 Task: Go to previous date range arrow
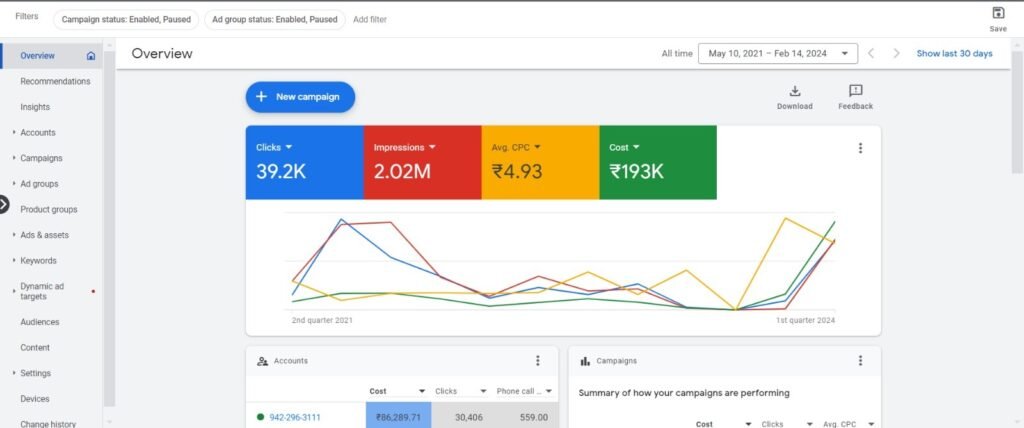point(871,54)
